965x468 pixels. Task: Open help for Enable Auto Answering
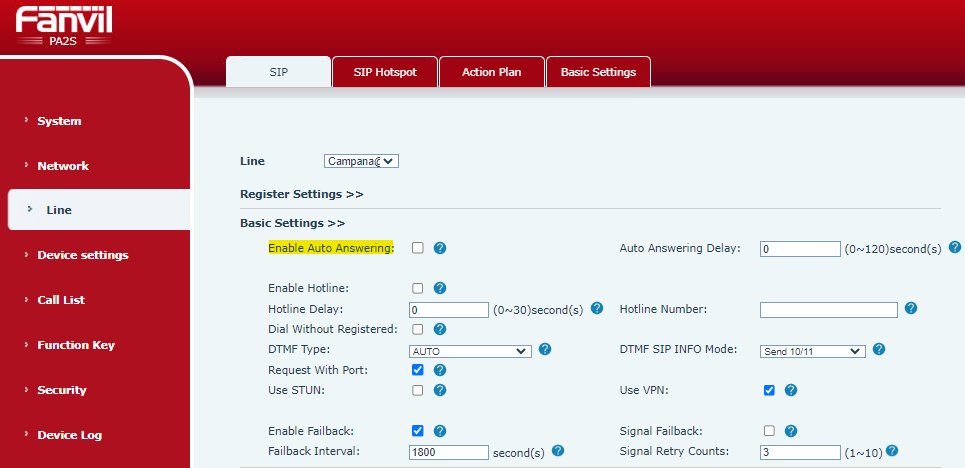click(x=439, y=248)
